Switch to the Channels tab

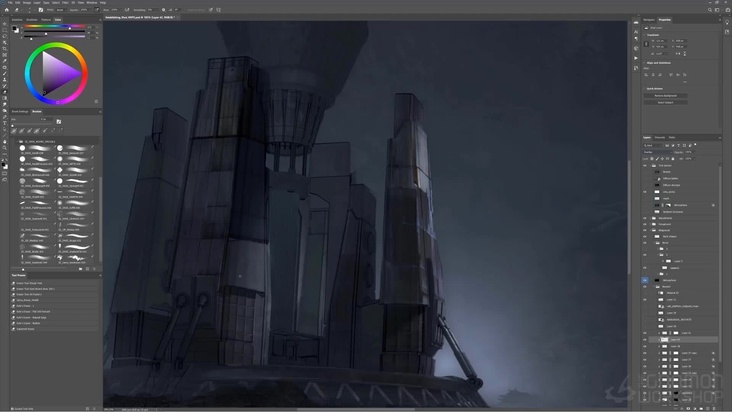coord(660,137)
